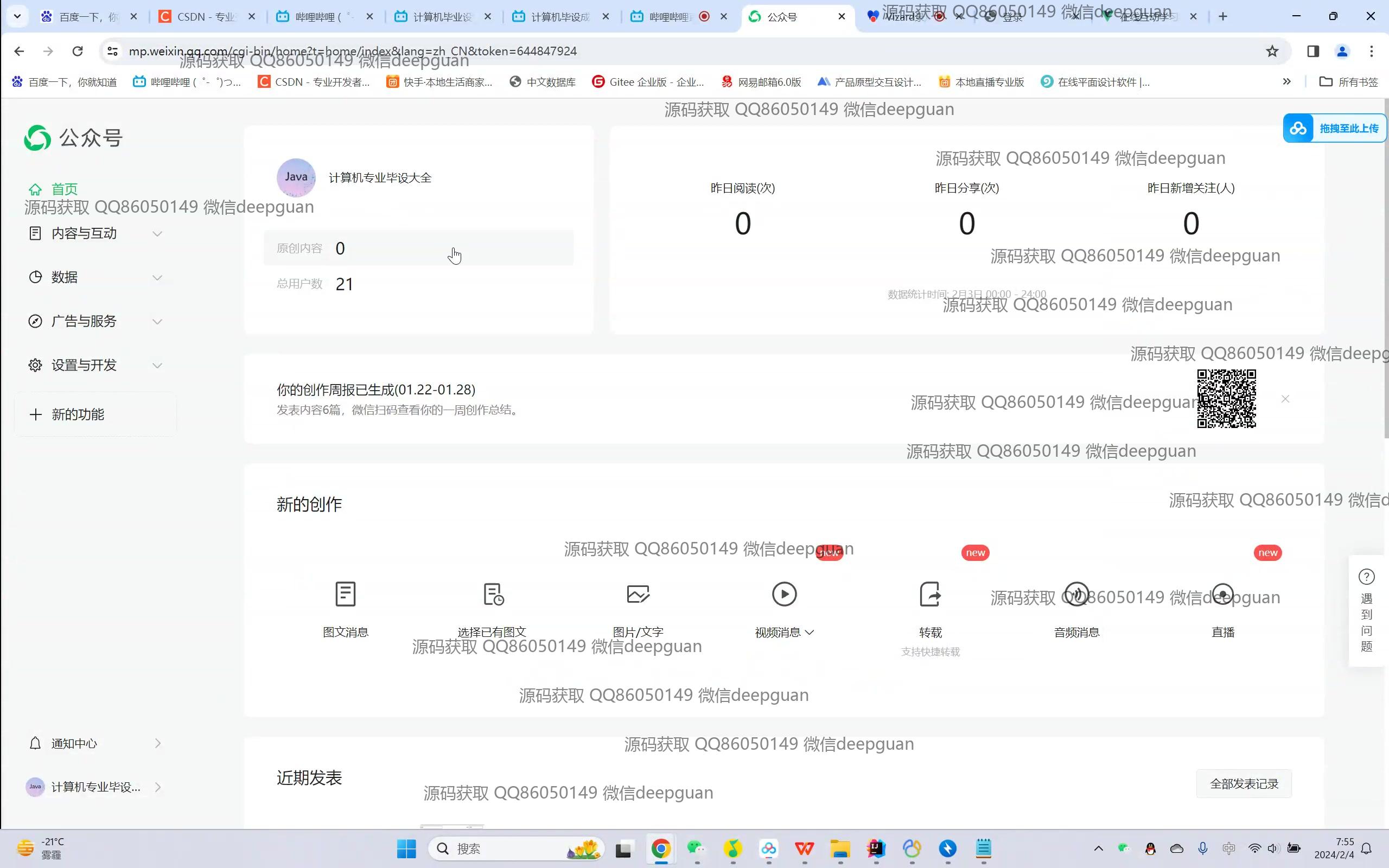This screenshot has width=1389, height=868.
Task: Switch to the first 计算机毕业设 tab
Action: click(x=442, y=17)
